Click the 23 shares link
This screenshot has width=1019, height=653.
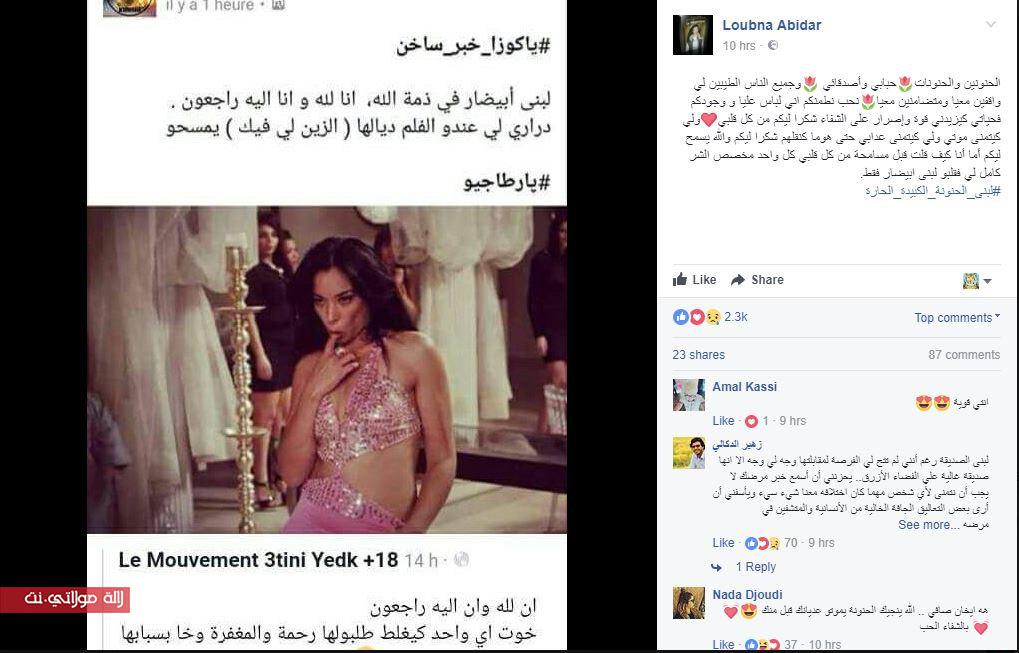(x=699, y=355)
